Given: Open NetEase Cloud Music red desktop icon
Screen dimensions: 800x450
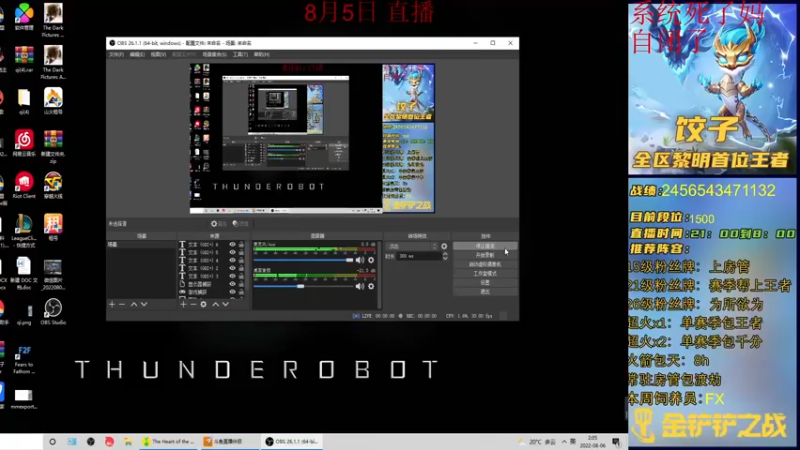Looking at the screenshot, I should pos(24,143).
